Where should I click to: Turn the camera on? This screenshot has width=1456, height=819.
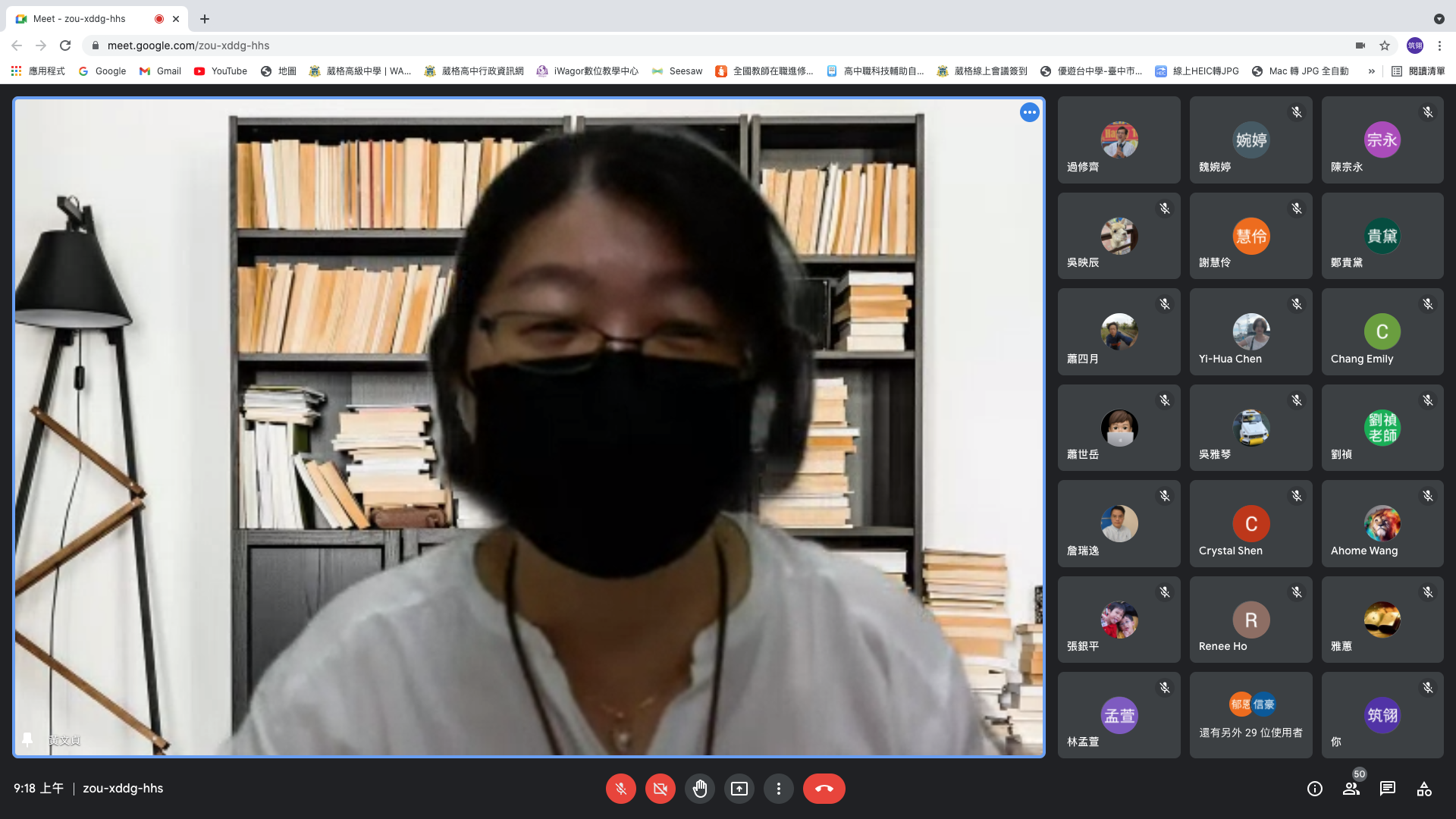click(660, 789)
